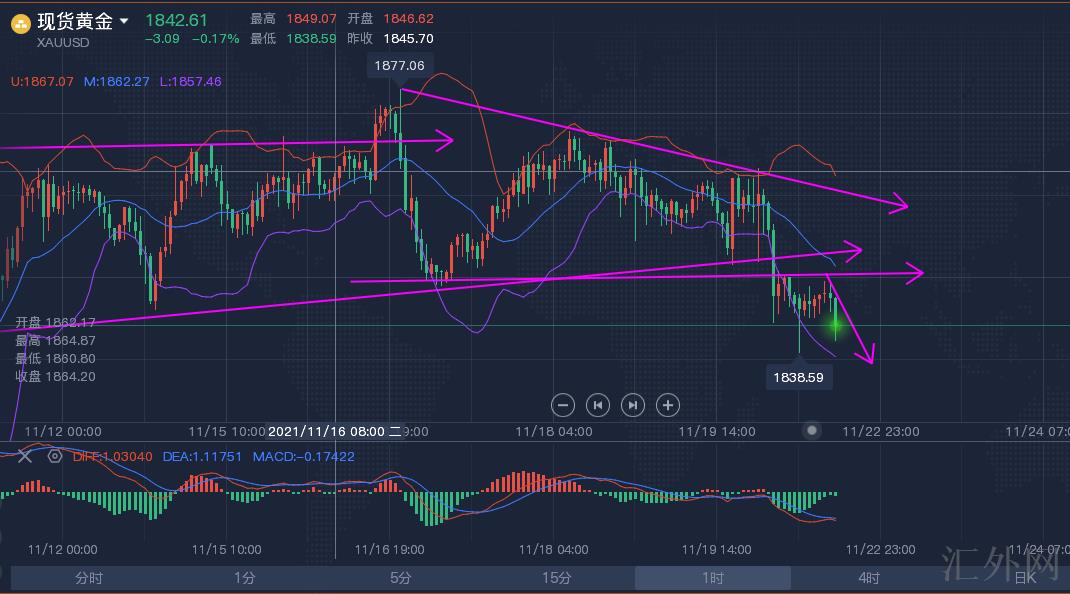The height and width of the screenshot is (594, 1070).
Task: Click the XAUUSD ticker code
Action: tap(63, 43)
